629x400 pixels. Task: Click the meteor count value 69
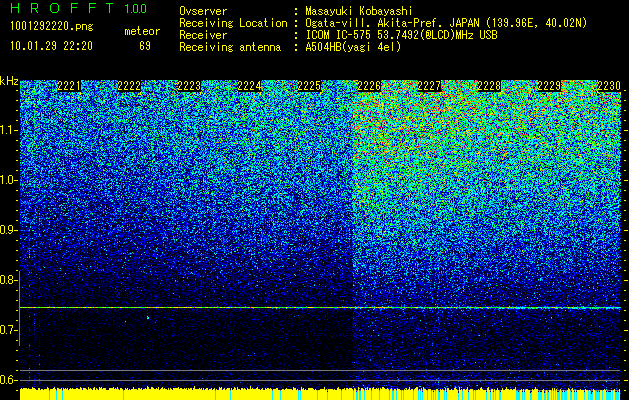click(x=145, y=46)
